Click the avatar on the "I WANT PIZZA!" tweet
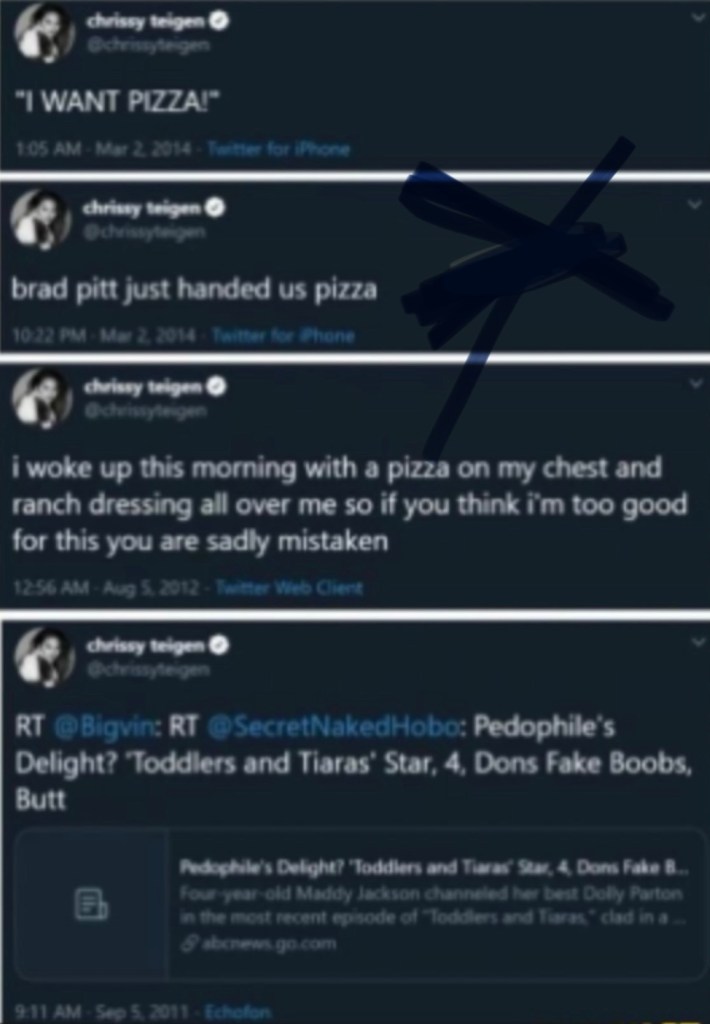 [x=44, y=38]
